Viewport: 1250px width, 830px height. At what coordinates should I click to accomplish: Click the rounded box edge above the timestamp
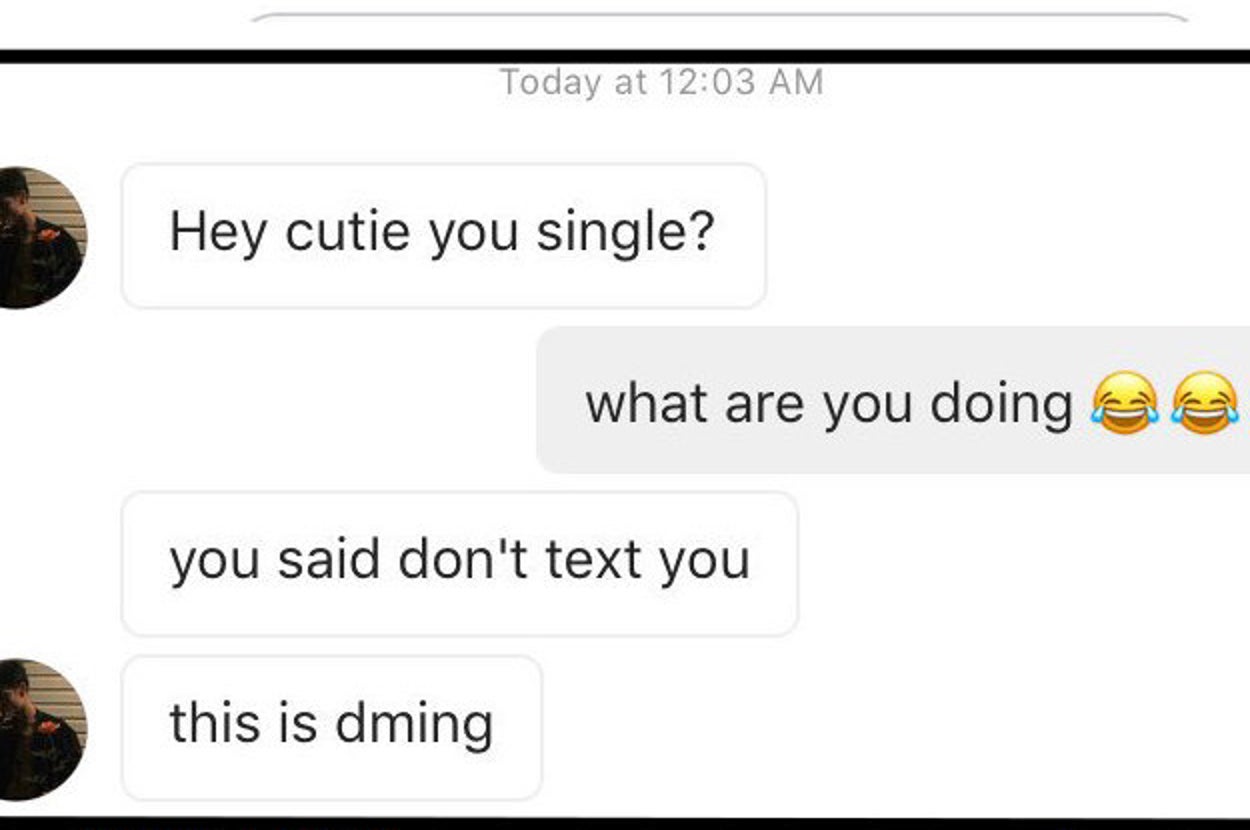[720, 16]
